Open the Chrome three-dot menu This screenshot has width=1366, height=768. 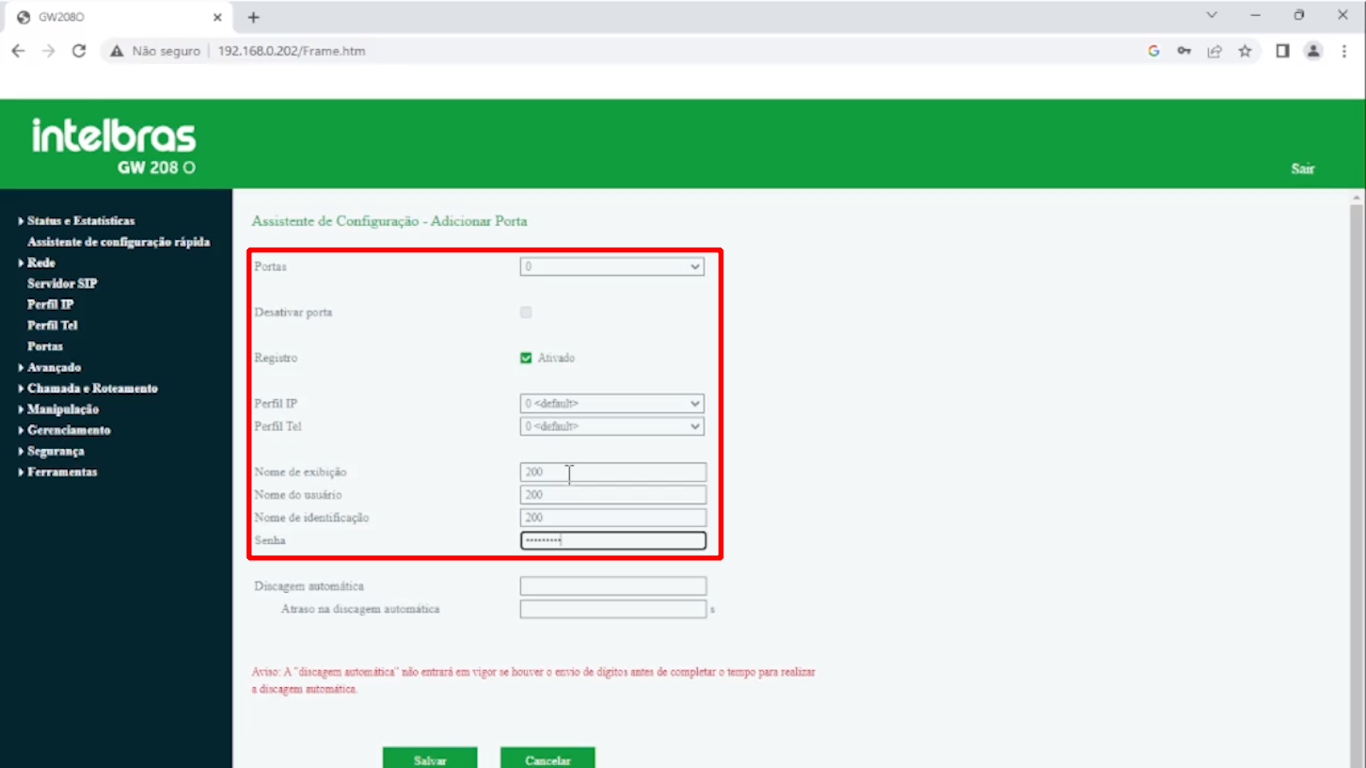click(1344, 51)
